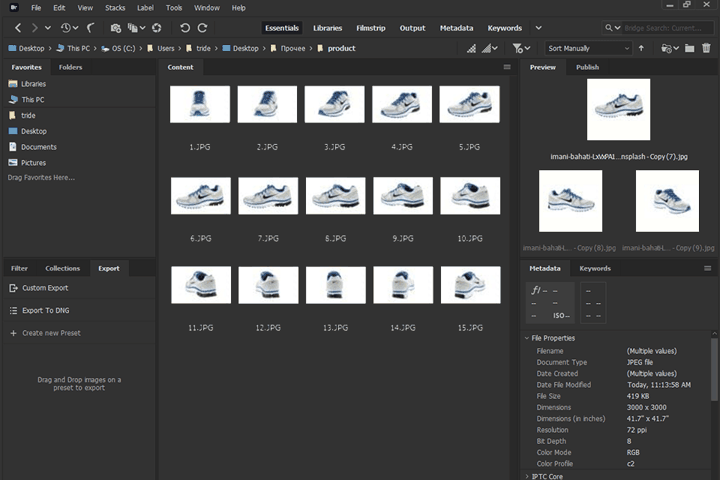
Task: Switch to Keywords panel tab beside Metadata
Action: 595,268
